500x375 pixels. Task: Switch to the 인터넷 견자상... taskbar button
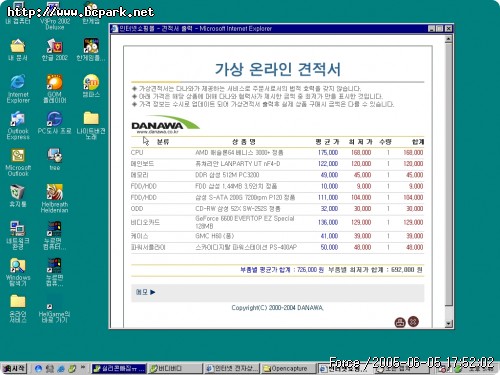pyautogui.click(x=232, y=368)
